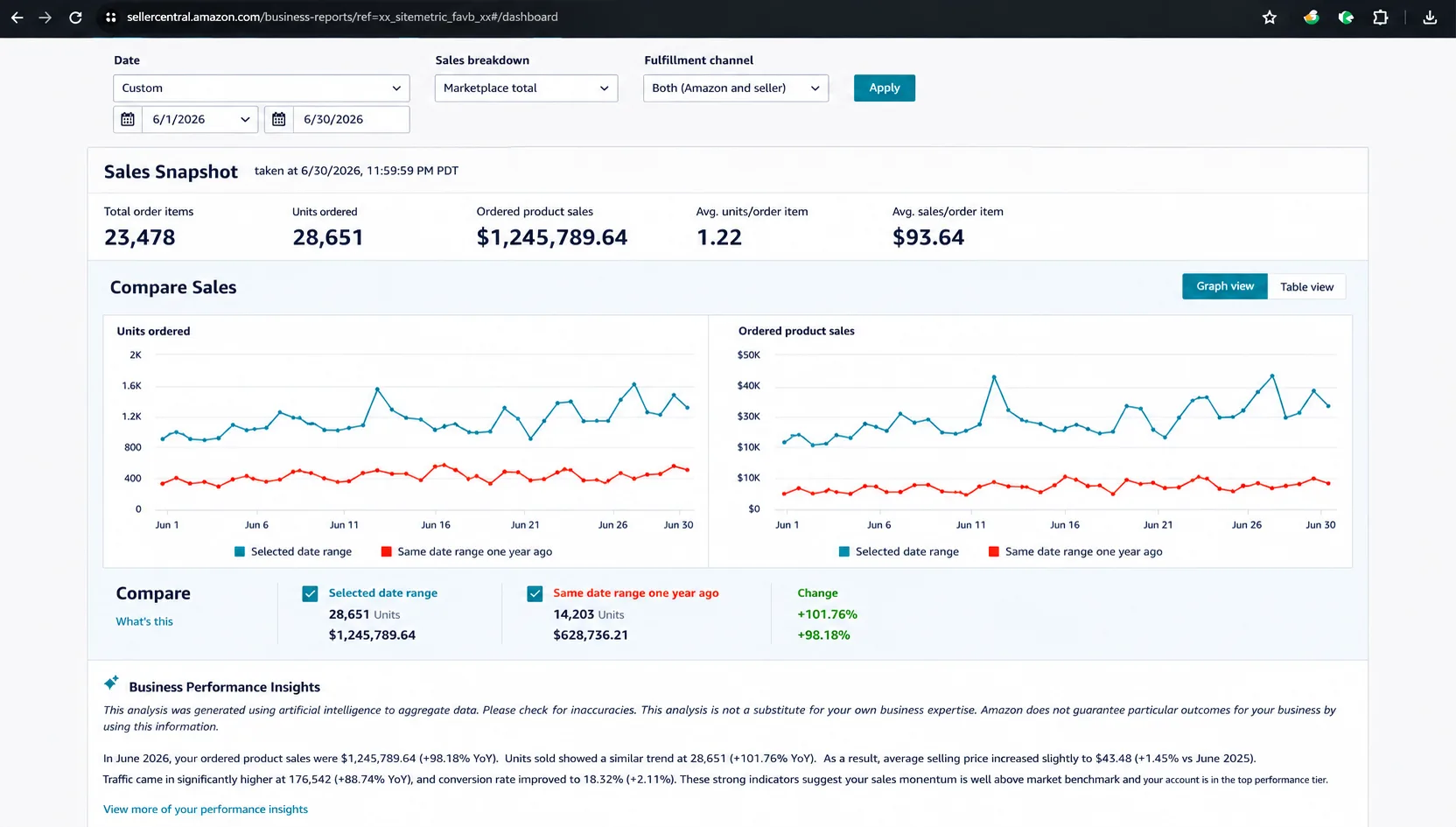The image size is (1456, 827).
Task: Click the 14,203 Units comparison value
Action: click(589, 614)
